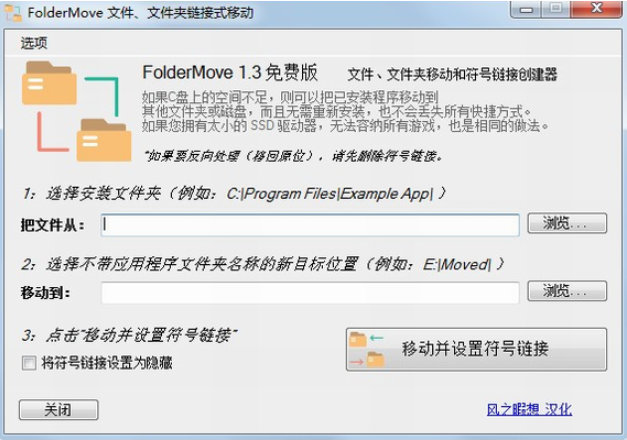
Task: Minimize the FolderMove window
Action: tap(526, 9)
